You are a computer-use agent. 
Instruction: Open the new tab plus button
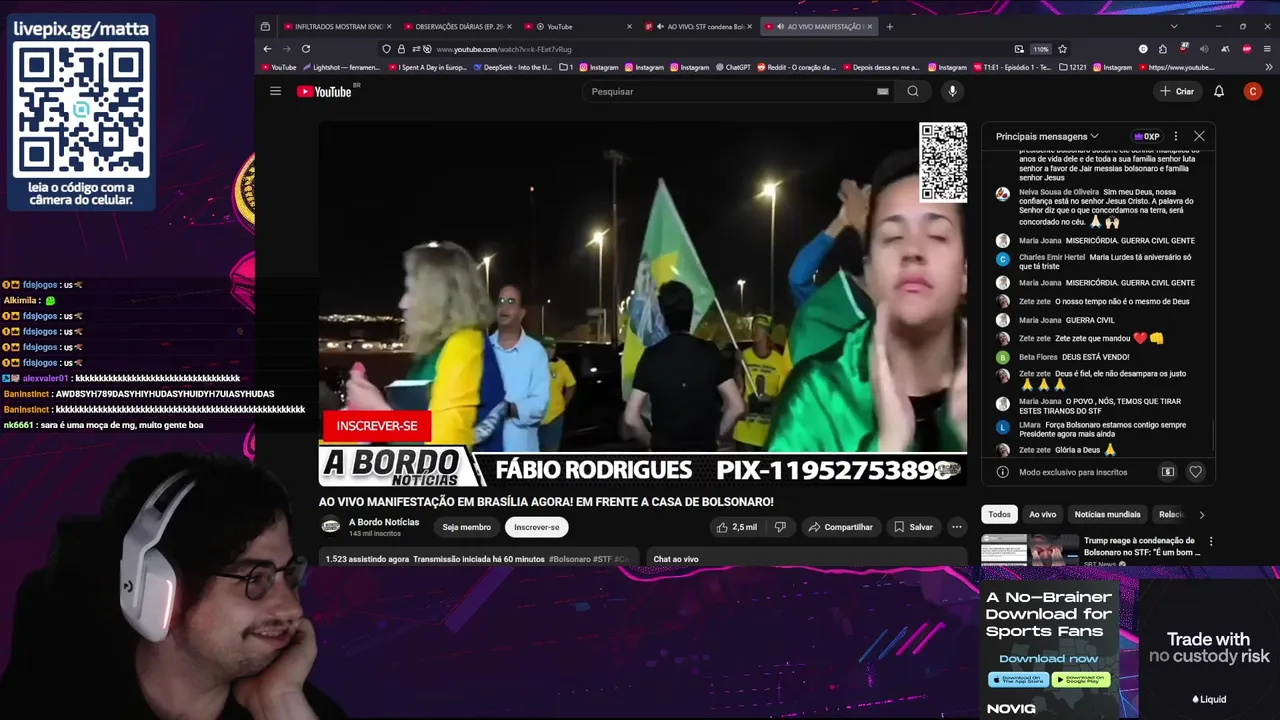[x=890, y=27]
